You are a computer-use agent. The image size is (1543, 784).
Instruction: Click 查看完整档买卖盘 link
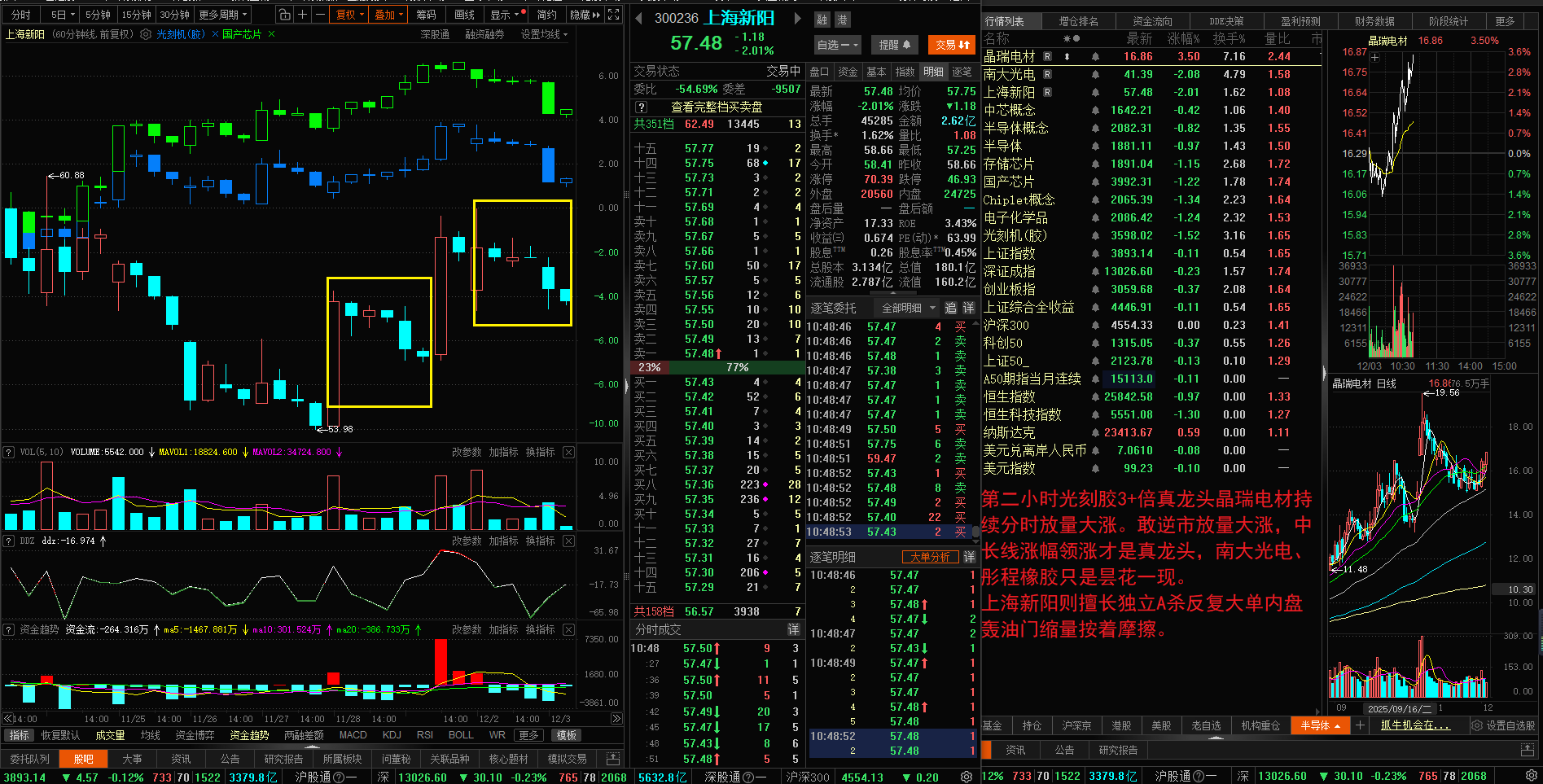717,107
